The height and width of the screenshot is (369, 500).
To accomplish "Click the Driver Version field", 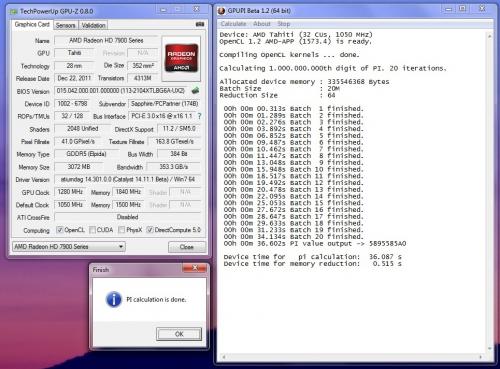I will (127, 179).
